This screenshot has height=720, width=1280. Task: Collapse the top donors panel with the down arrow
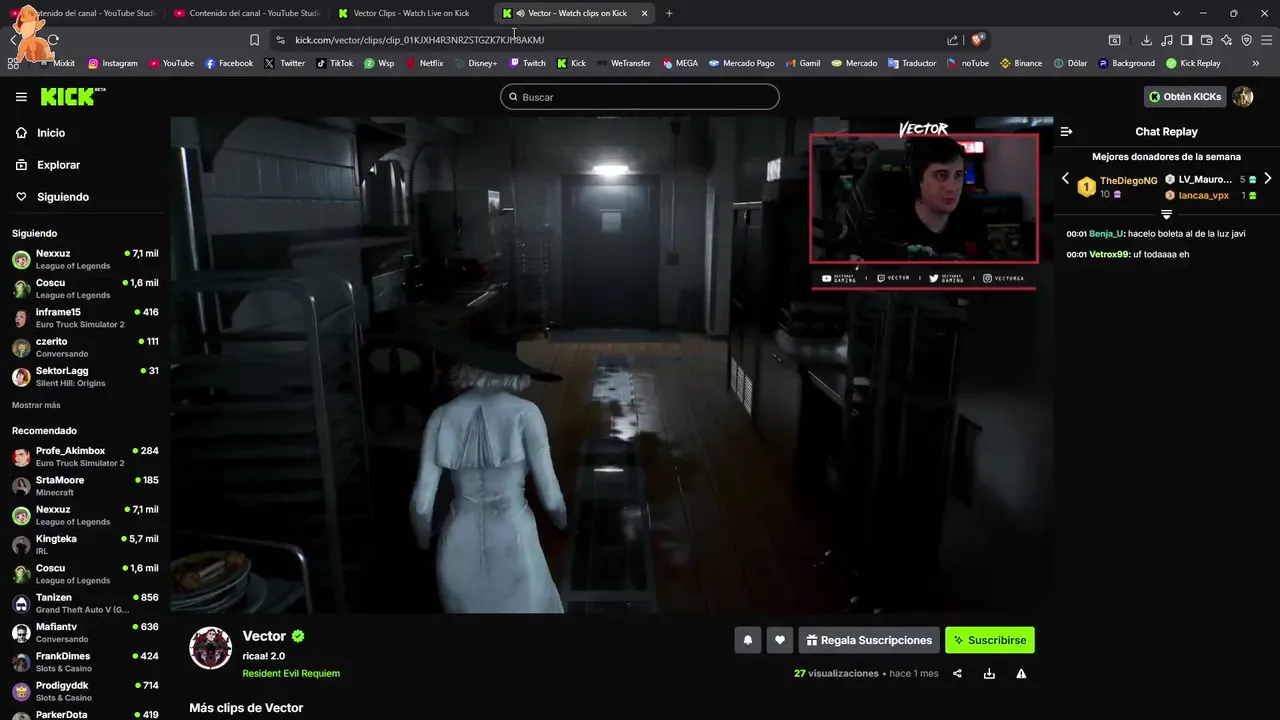point(1166,214)
